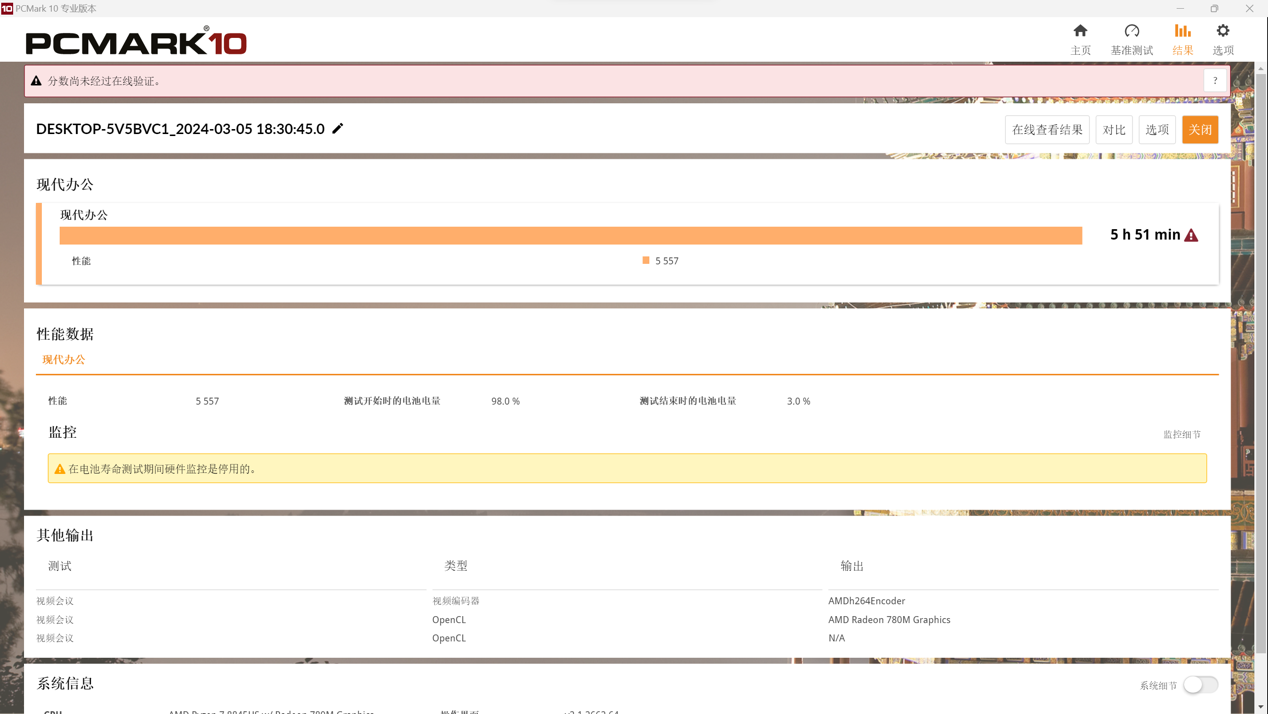The image size is (1268, 714).
Task: Click the 测试结束时的电池电量 label
Action: tap(688, 401)
